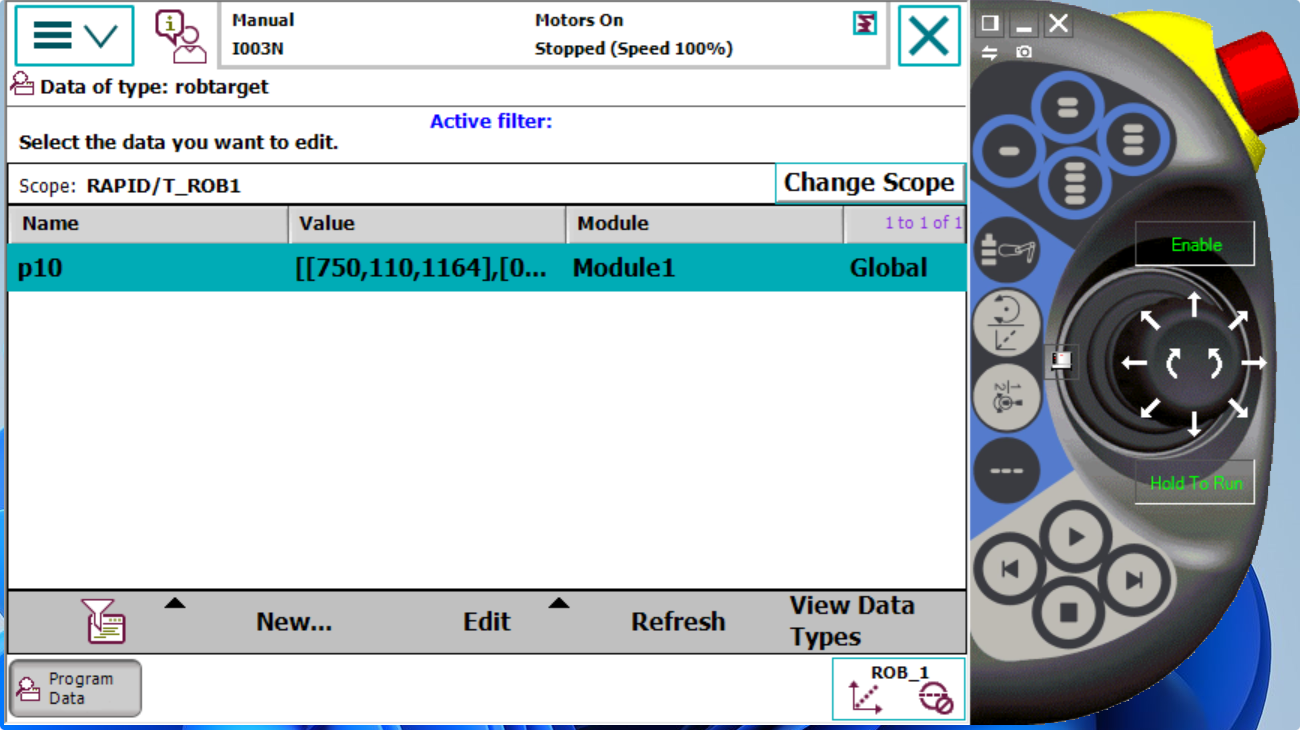The height and width of the screenshot is (730, 1300).
Task: Click joystick up arrow
Action: point(1194,304)
